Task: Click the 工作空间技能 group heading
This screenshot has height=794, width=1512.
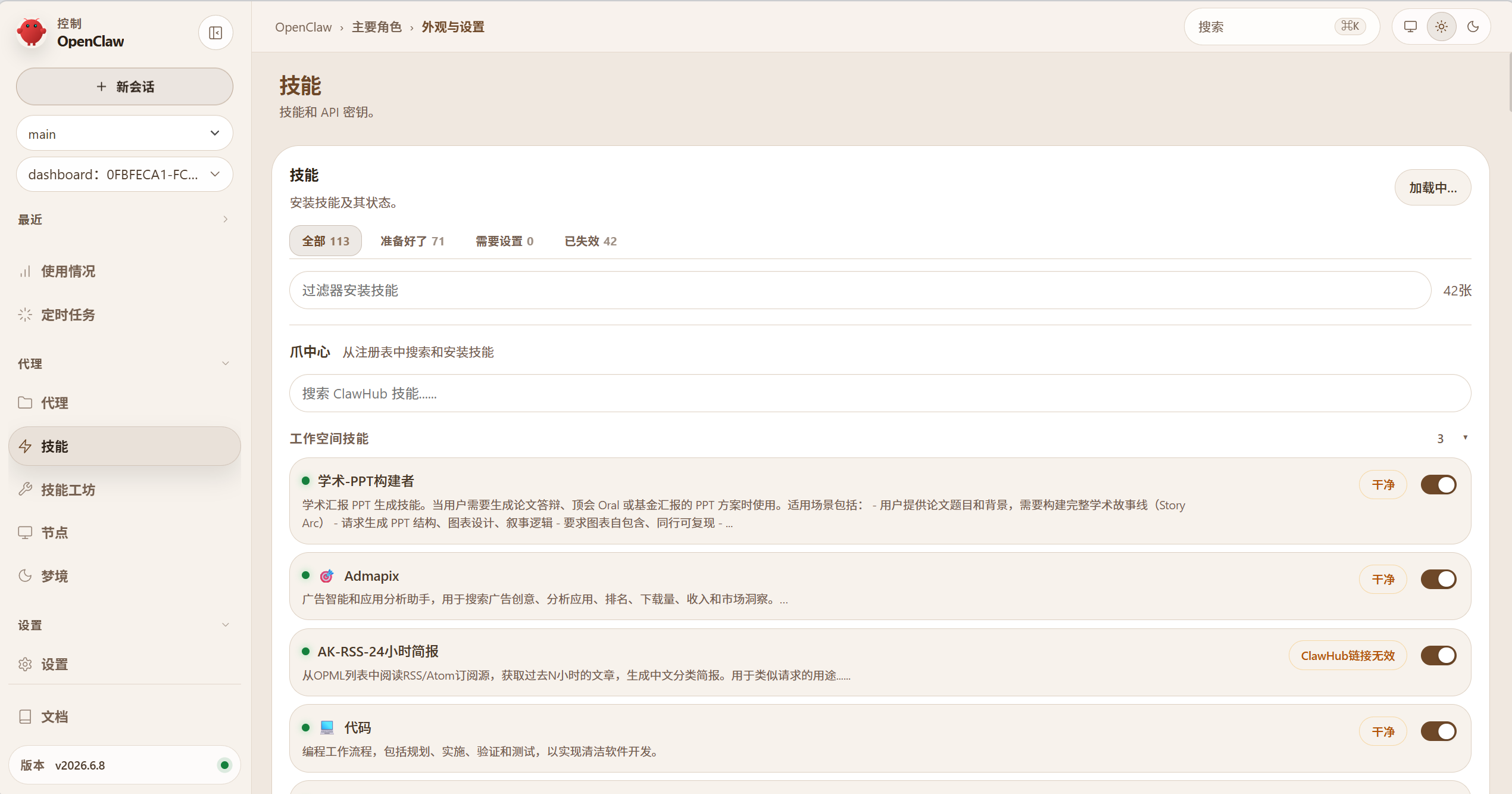Action: (x=329, y=439)
